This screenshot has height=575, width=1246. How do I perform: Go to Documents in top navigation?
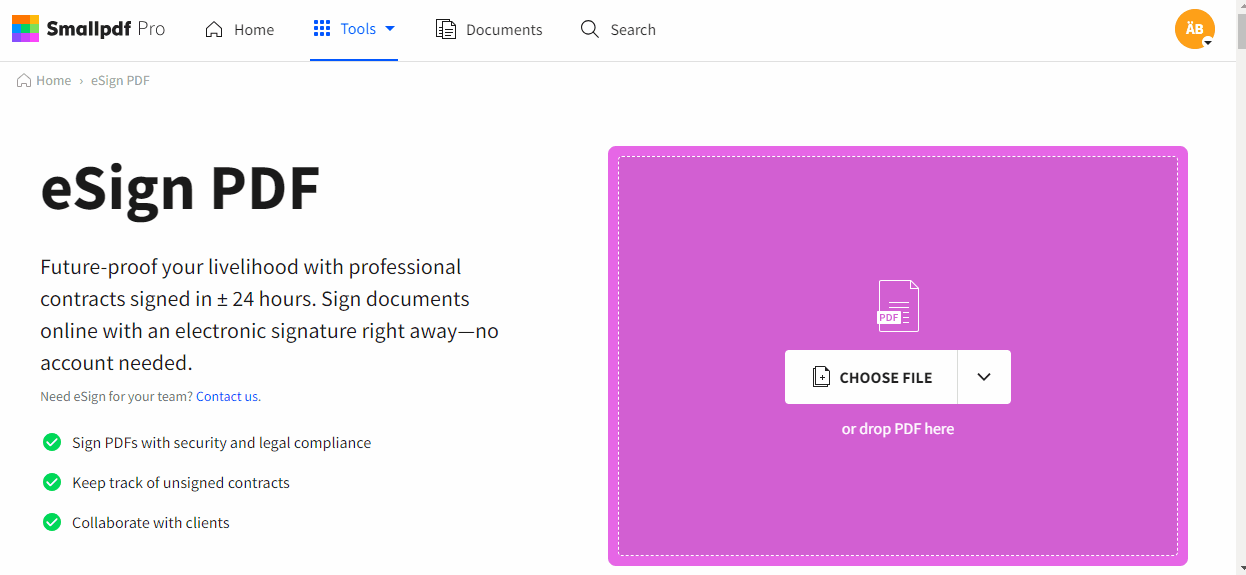tap(489, 30)
